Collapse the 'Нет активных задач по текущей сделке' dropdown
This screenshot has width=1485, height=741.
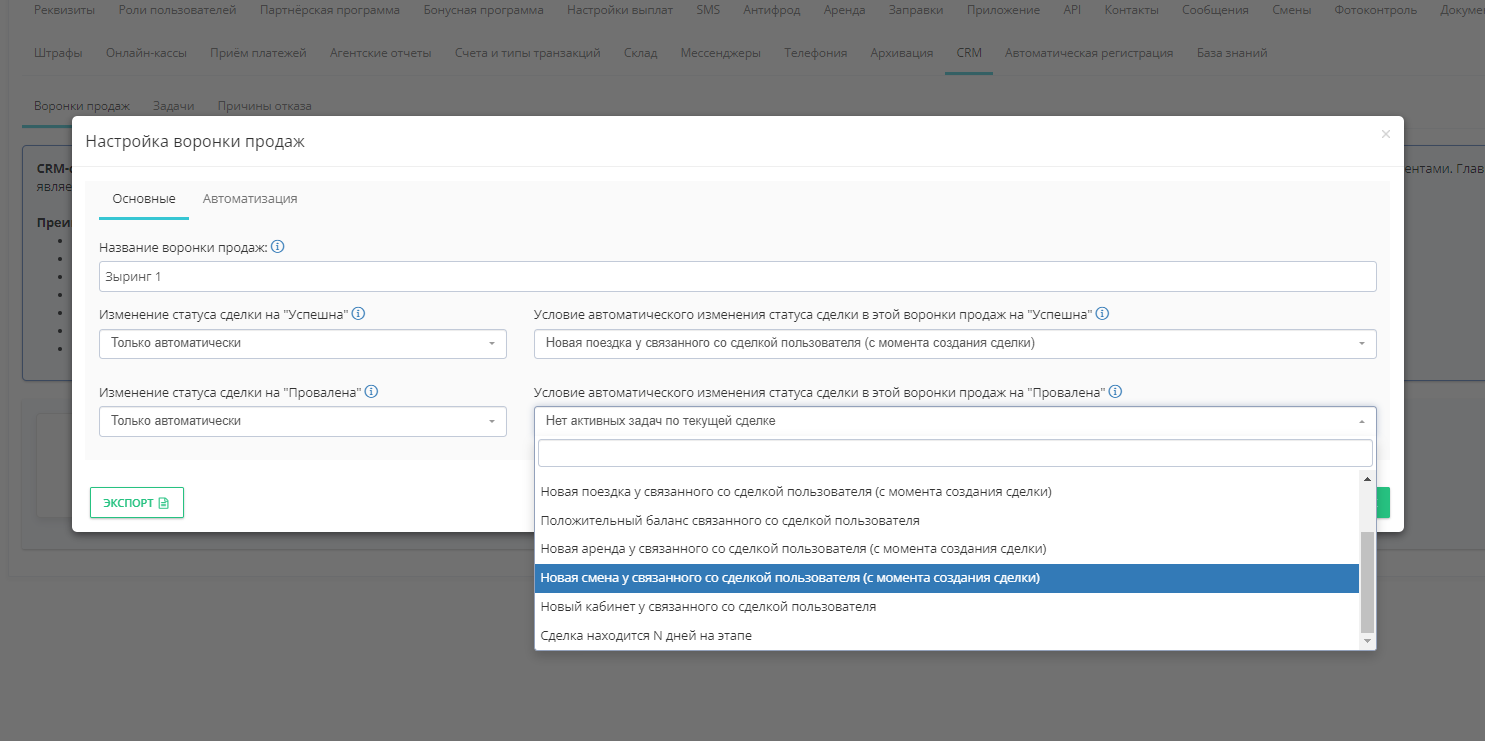tap(955, 421)
